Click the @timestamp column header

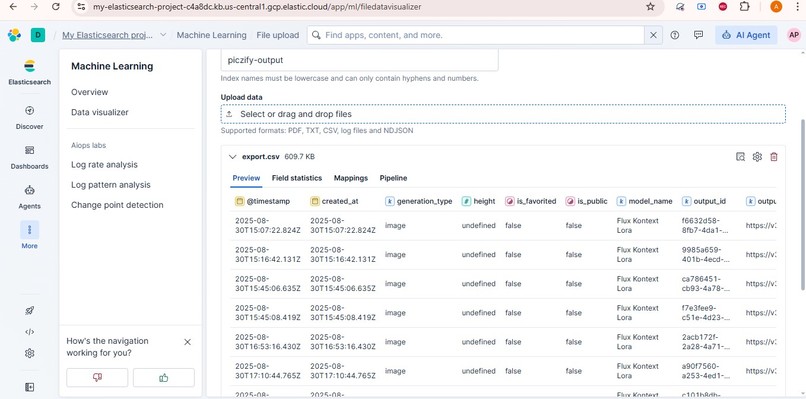(x=262, y=201)
